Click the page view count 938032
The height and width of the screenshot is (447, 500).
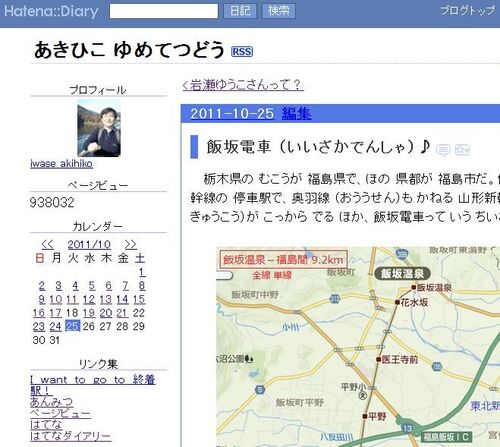click(52, 202)
